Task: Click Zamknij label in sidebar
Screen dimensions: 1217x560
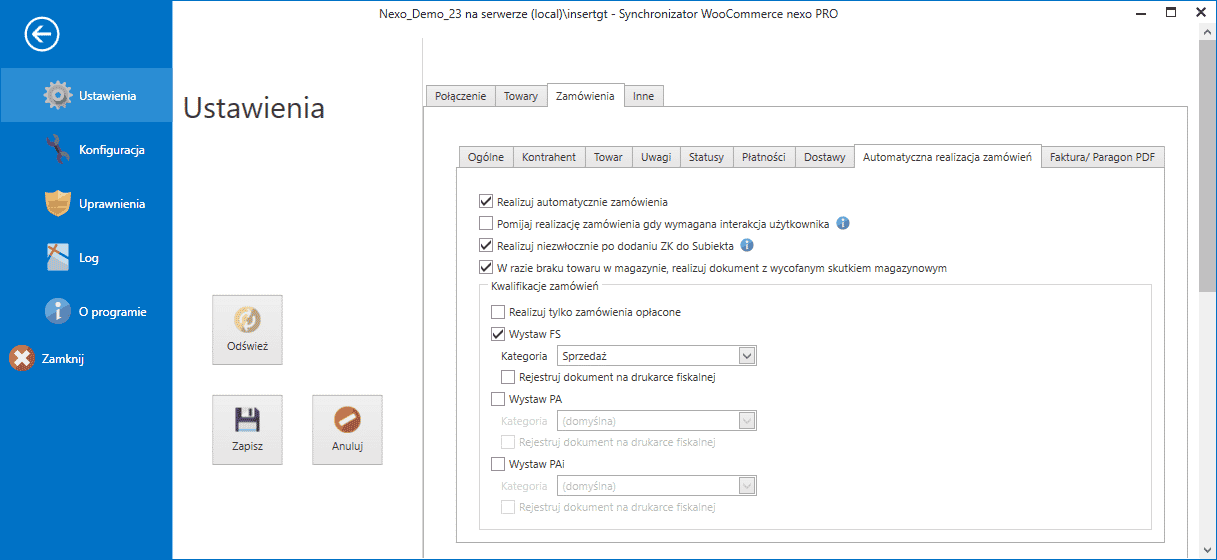Action: tap(63, 359)
